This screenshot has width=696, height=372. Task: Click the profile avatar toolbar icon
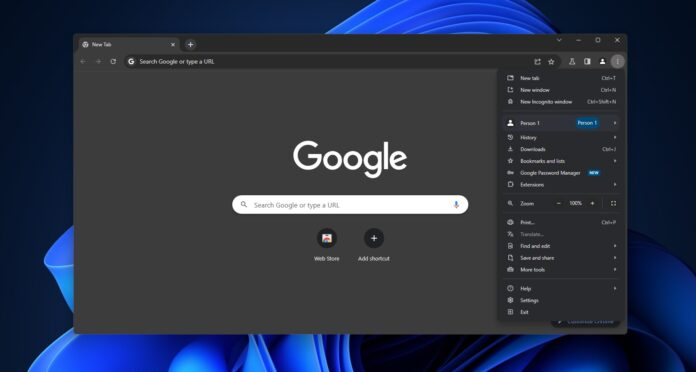coord(602,62)
